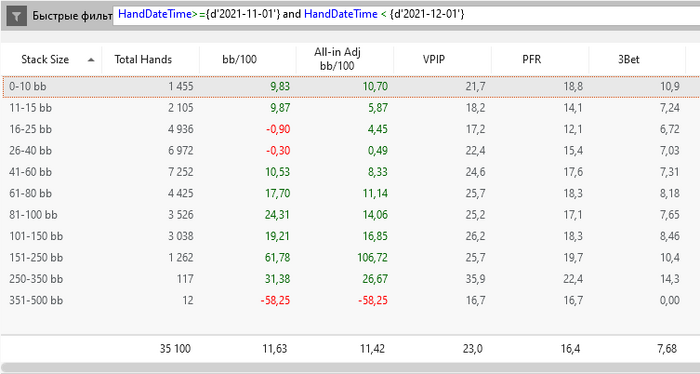Click summary total hands 35 100

point(175,349)
